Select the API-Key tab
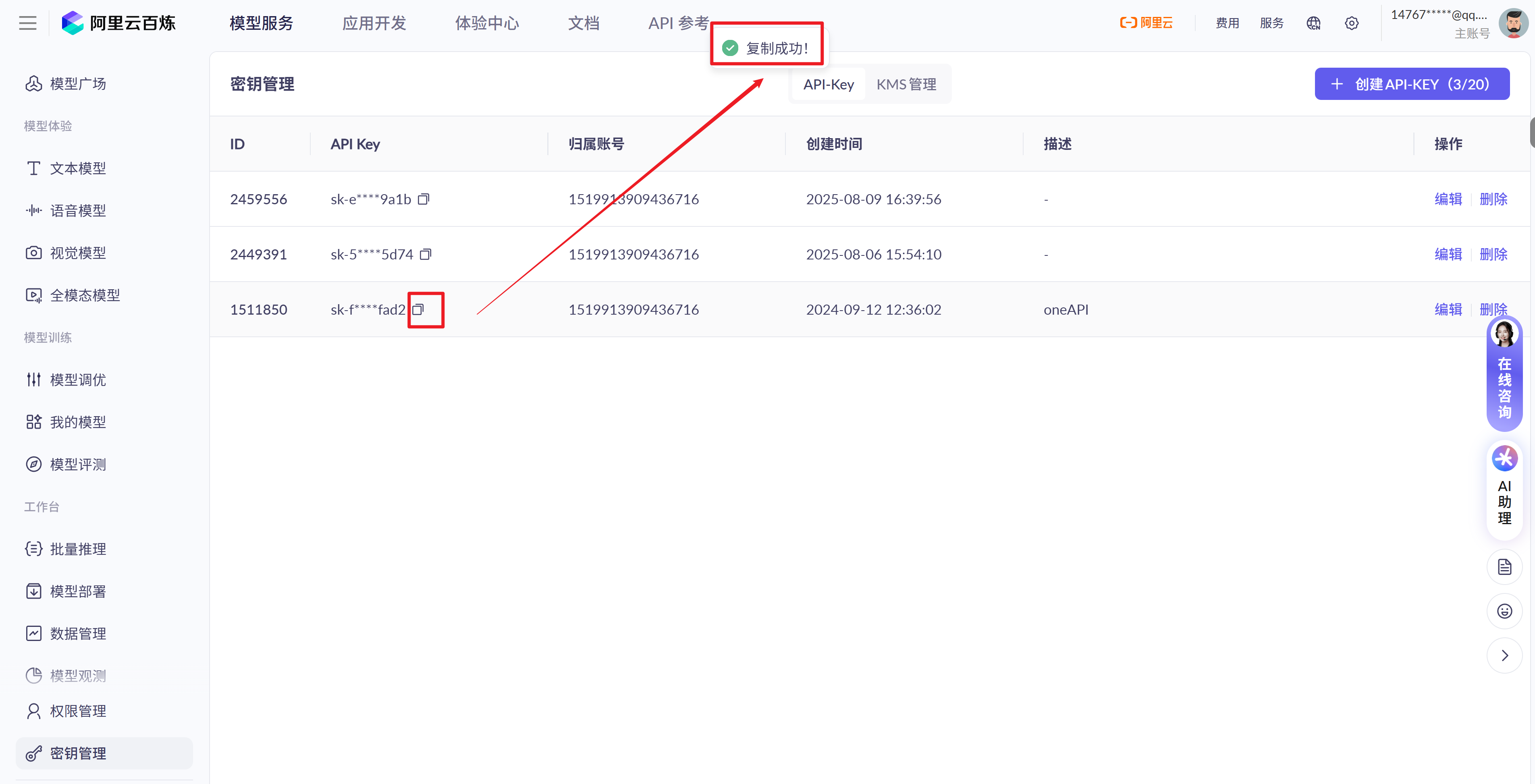The width and height of the screenshot is (1535, 784). click(x=828, y=85)
